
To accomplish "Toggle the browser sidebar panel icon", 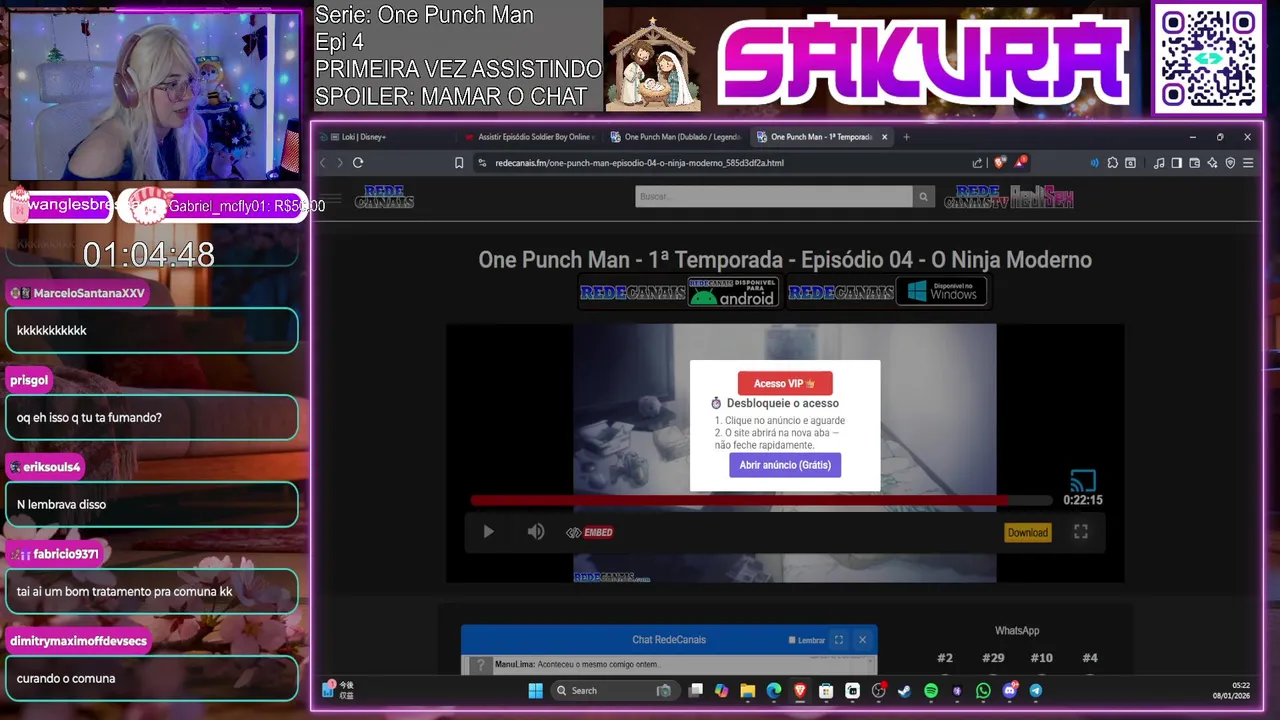I will click(x=1177, y=163).
